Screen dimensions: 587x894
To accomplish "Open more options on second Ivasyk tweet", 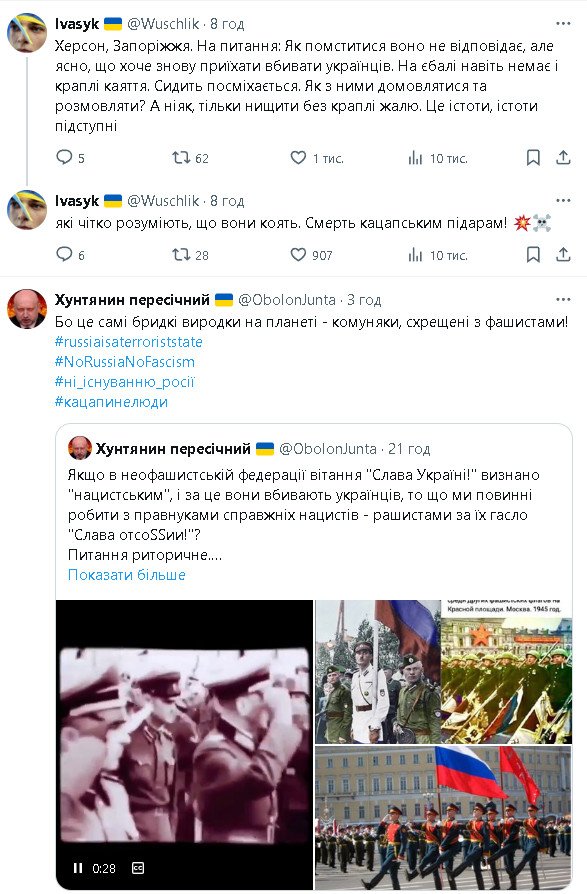I will [x=563, y=200].
